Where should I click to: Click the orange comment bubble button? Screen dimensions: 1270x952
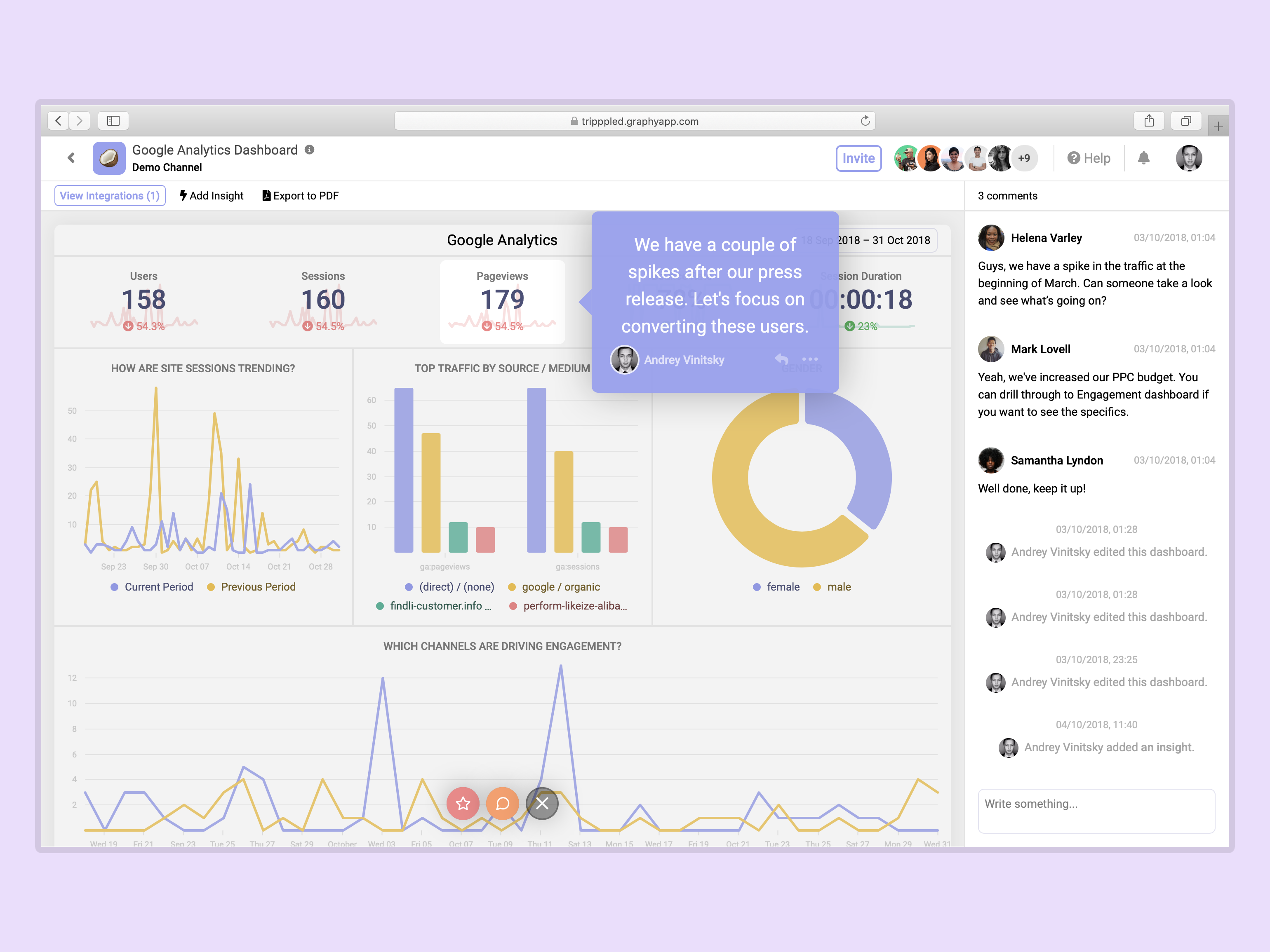pos(502,803)
